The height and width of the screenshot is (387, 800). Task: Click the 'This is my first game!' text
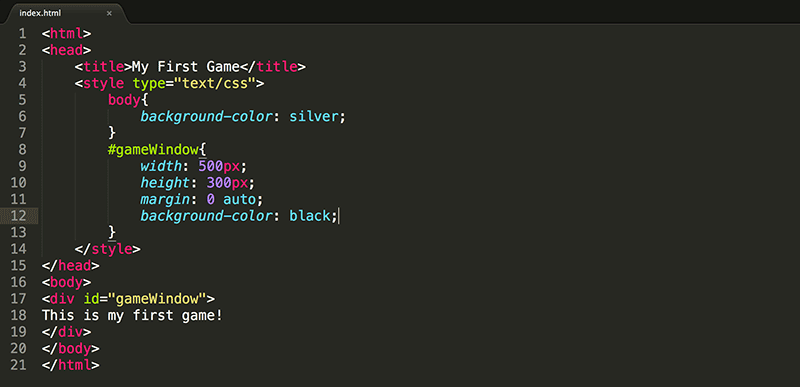(x=133, y=316)
